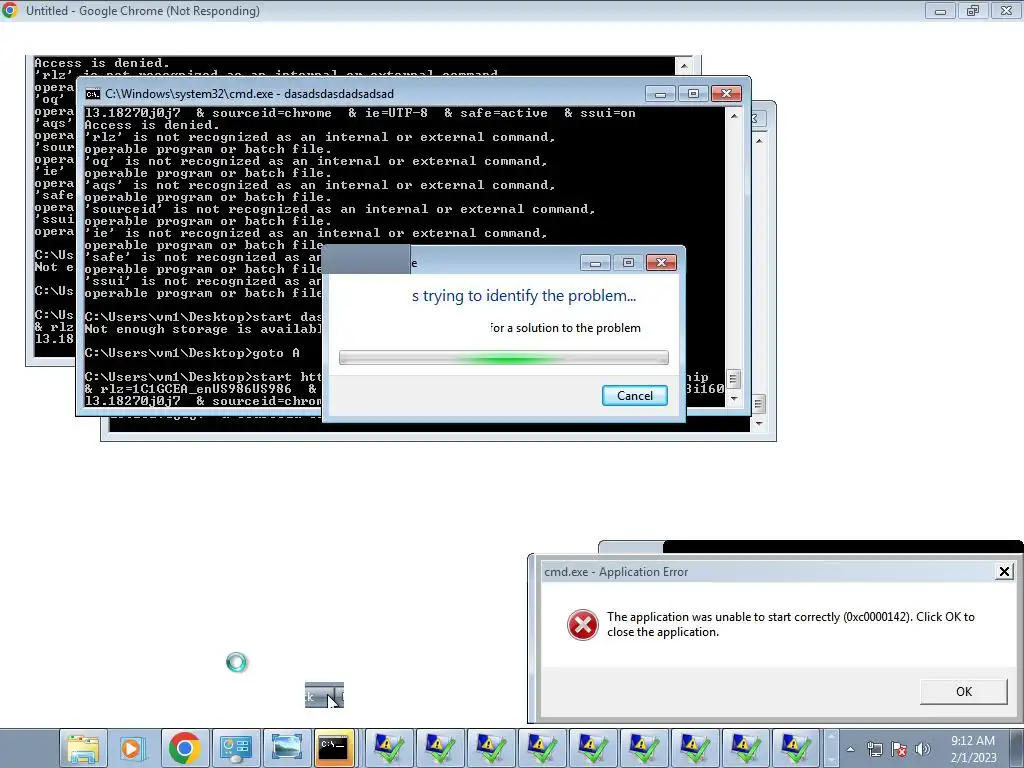This screenshot has width=1024, height=768.
Task: Open the network tray icon
Action: click(874, 749)
